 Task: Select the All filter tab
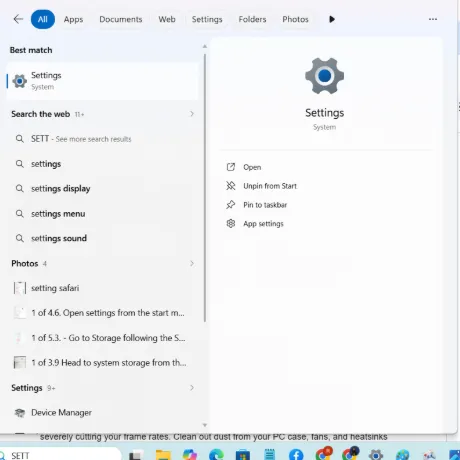tap(43, 19)
